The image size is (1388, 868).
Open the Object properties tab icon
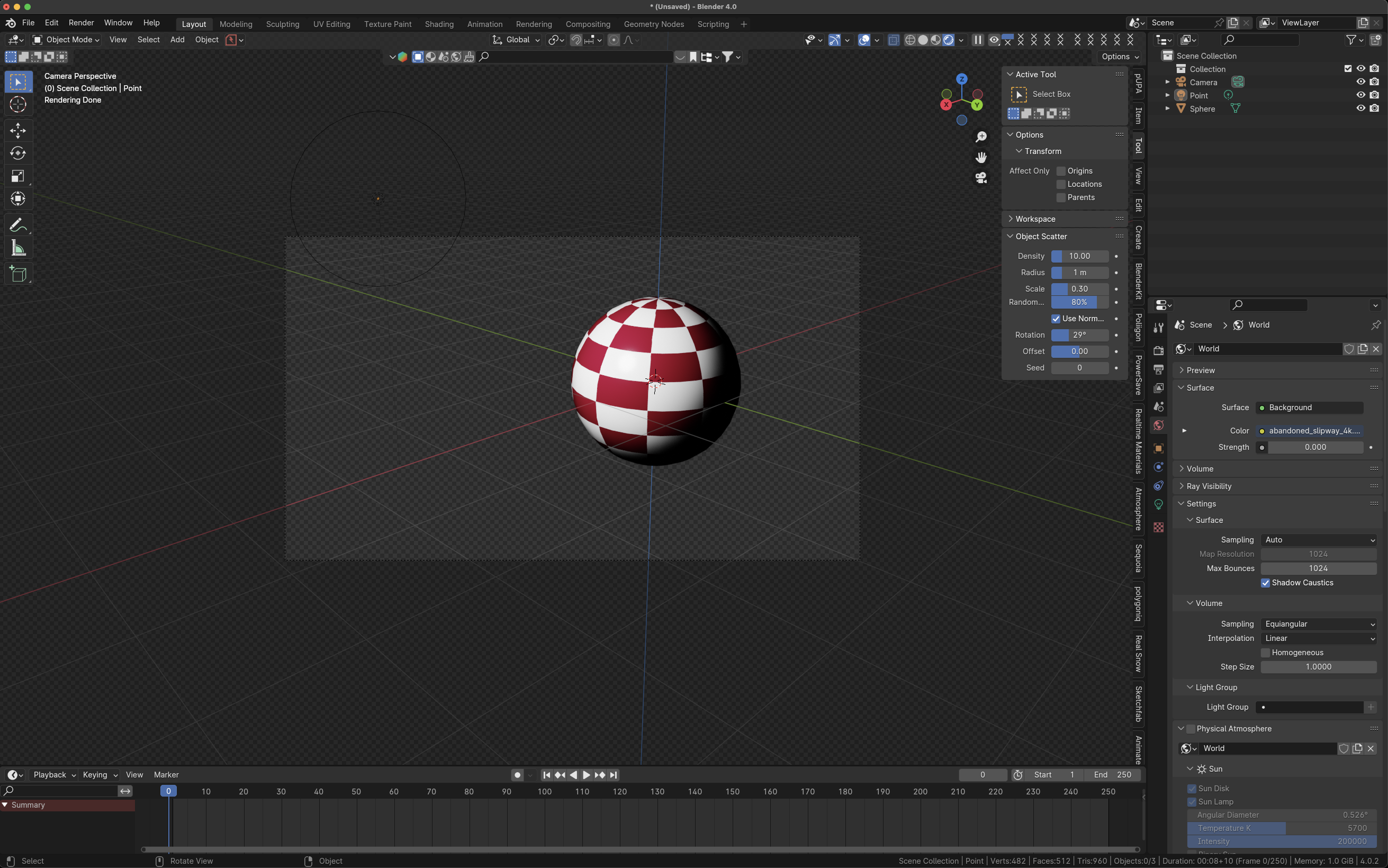pyautogui.click(x=1158, y=448)
